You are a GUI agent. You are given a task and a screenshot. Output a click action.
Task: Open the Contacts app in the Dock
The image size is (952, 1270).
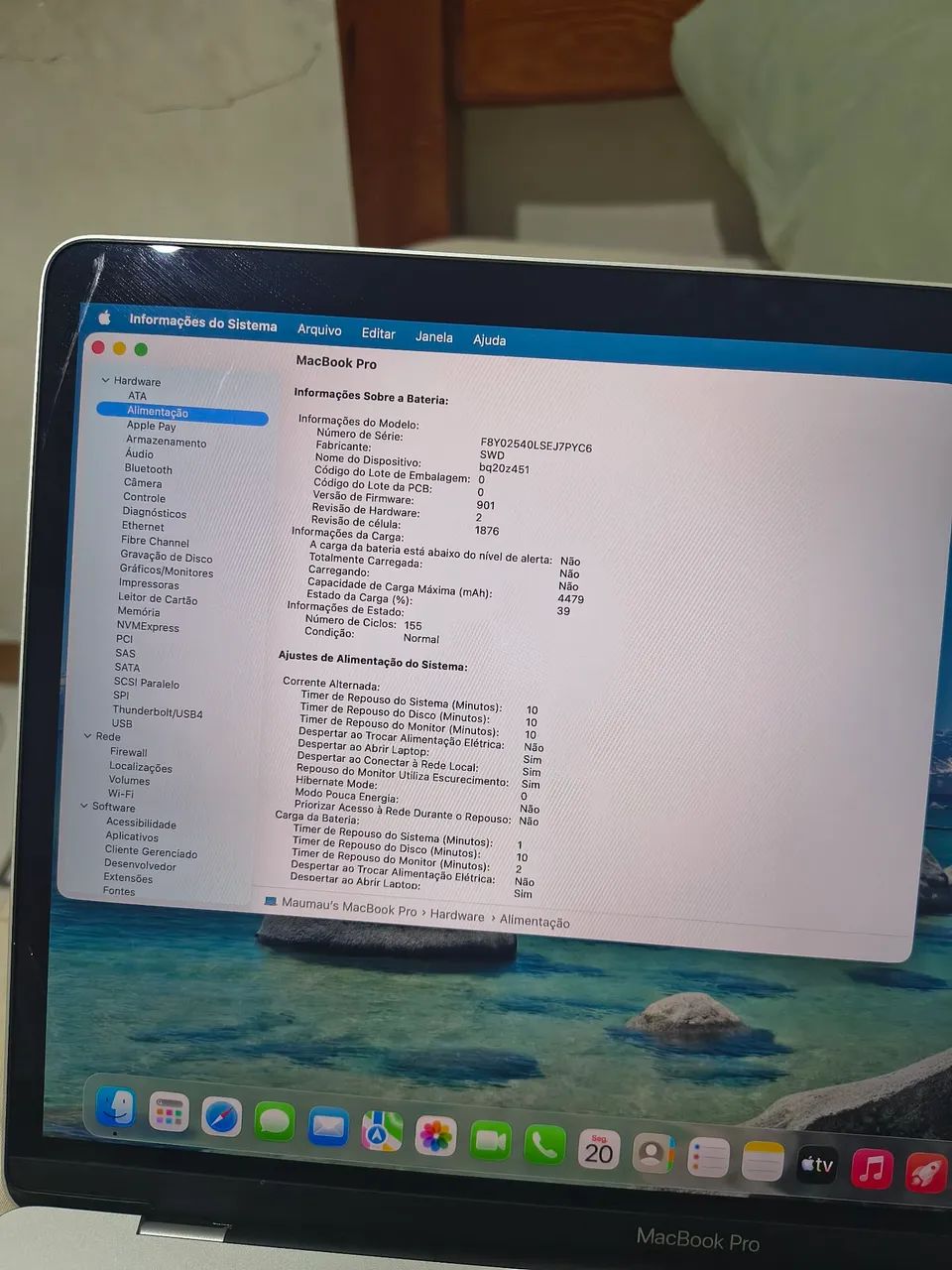click(653, 1154)
